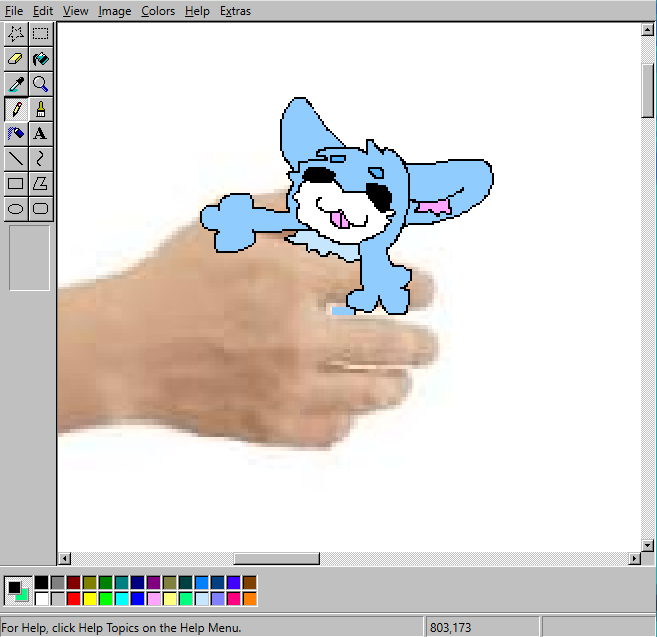Select the Pencil tool

pos(16,109)
